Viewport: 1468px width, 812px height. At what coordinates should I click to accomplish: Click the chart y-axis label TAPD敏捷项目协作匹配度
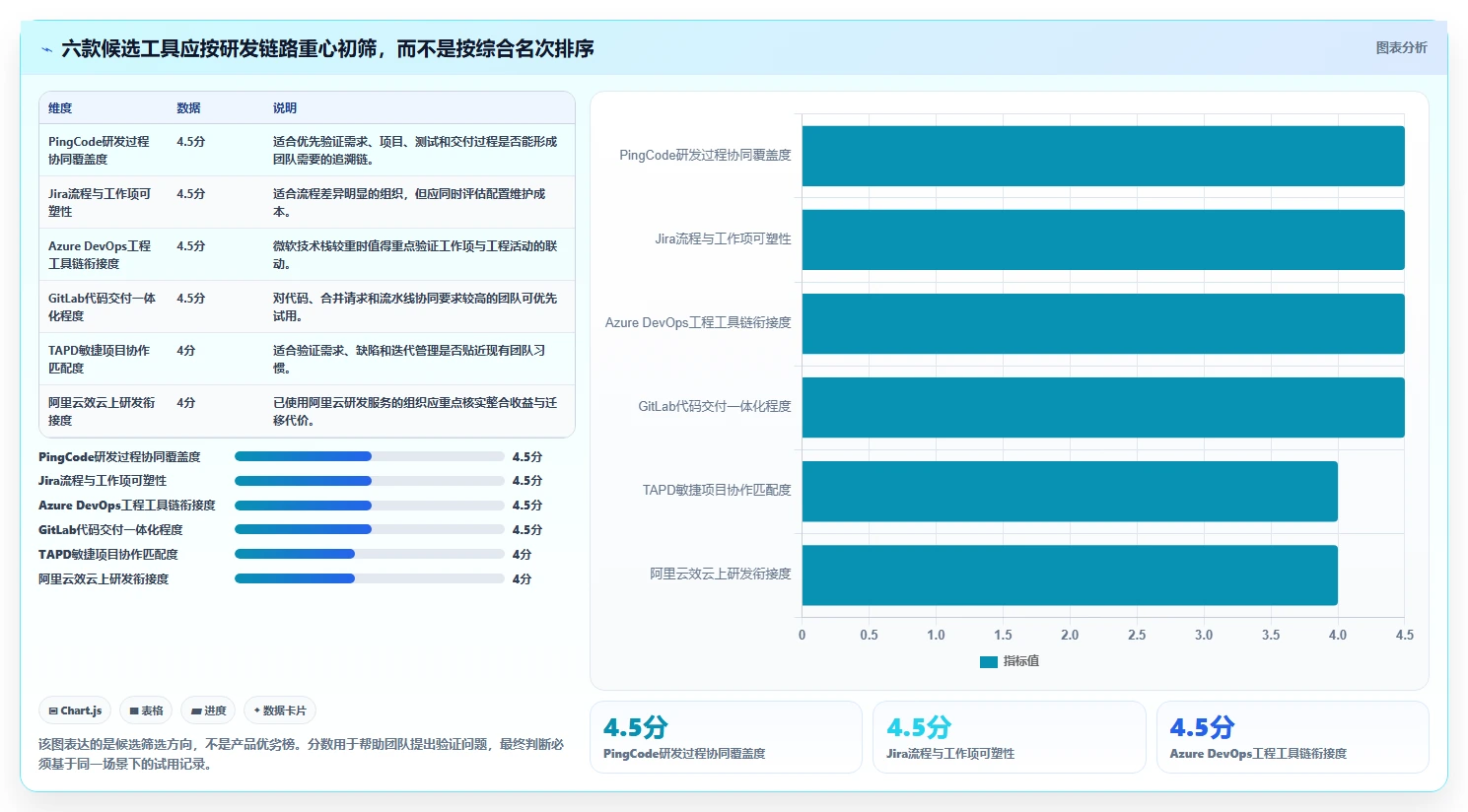(717, 490)
